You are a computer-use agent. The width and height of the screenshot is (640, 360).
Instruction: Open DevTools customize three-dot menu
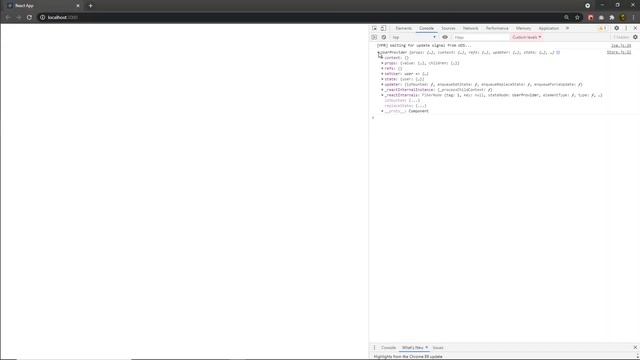[x=626, y=28]
